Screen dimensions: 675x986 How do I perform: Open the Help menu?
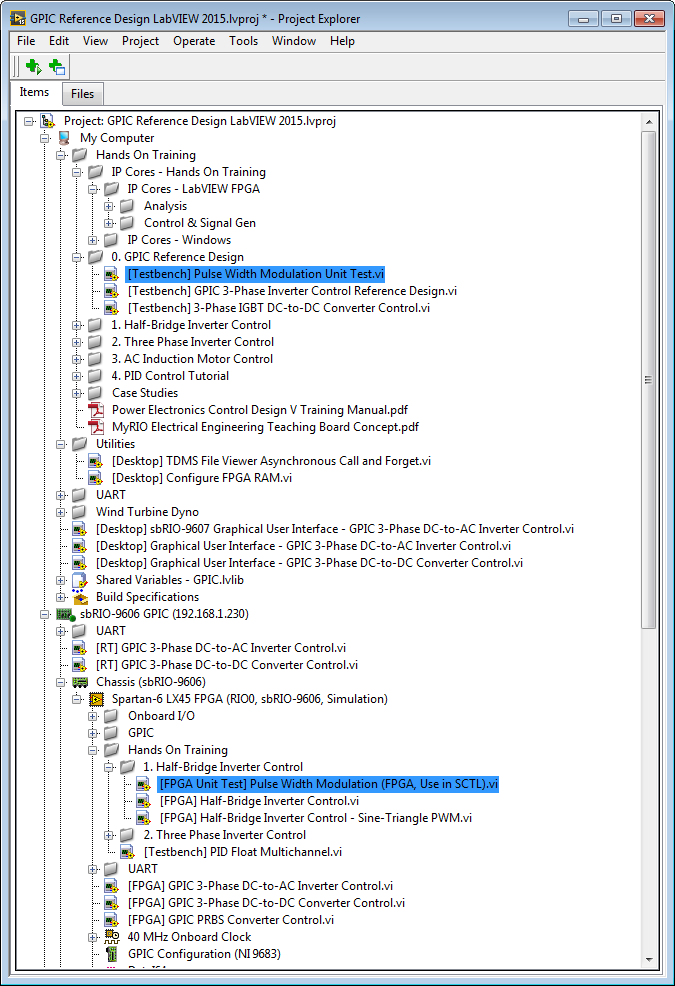pos(342,41)
